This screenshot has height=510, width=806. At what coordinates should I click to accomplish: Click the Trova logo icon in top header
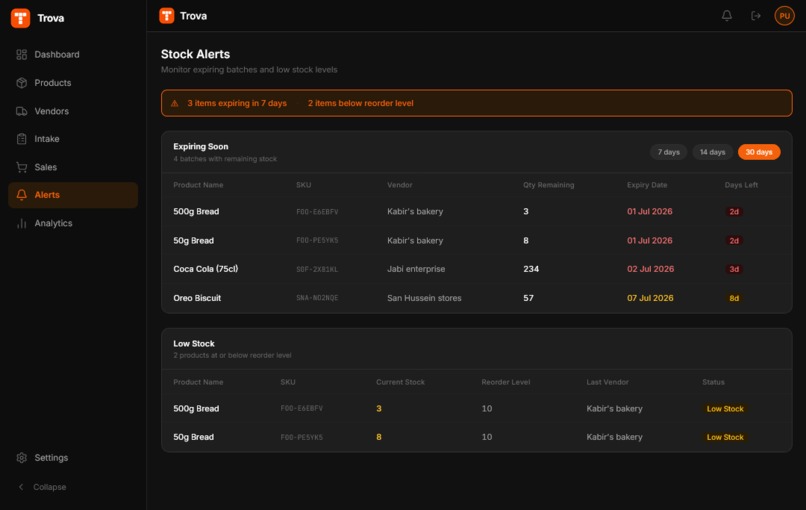(x=167, y=16)
